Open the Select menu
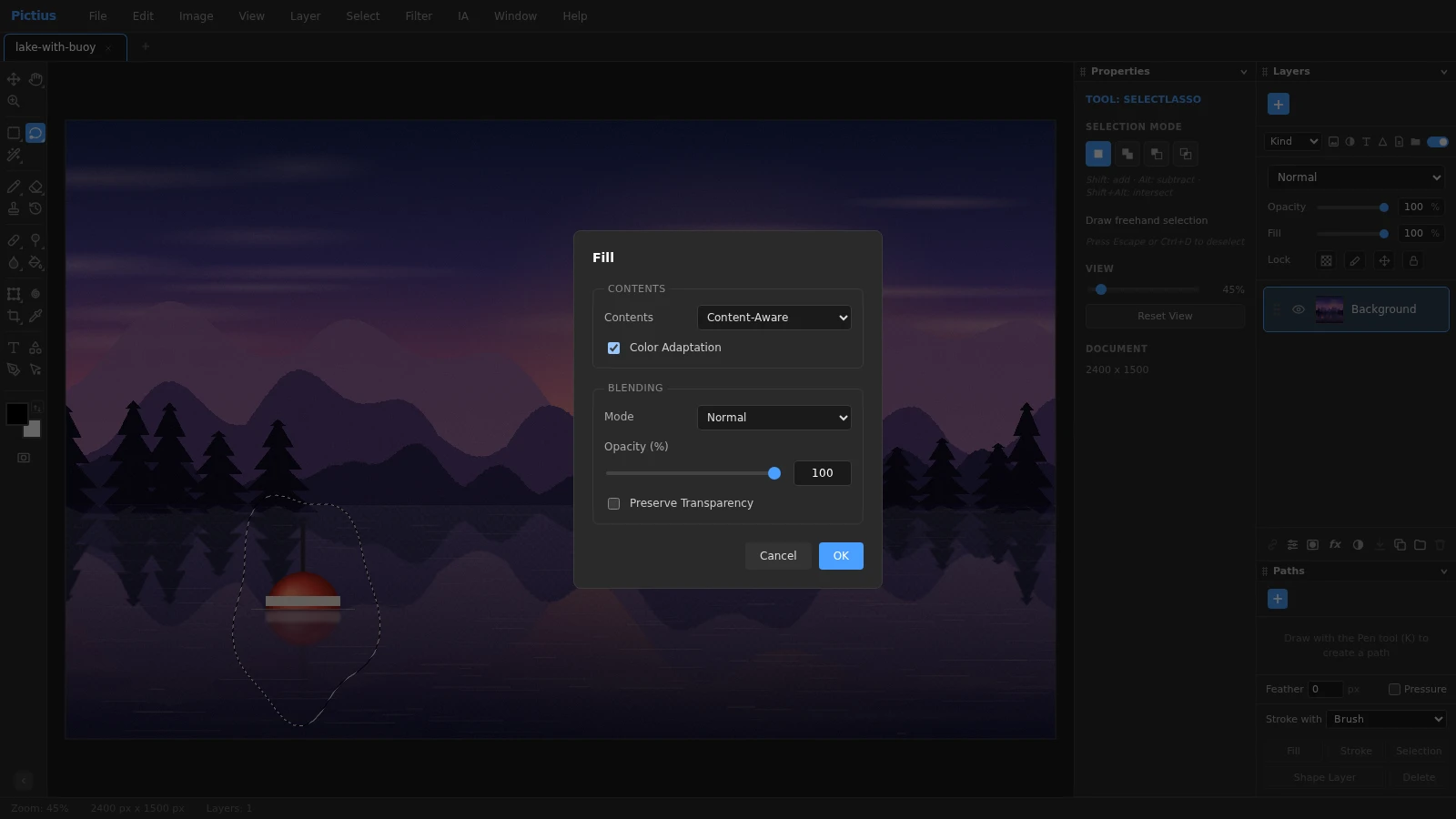 363,16
